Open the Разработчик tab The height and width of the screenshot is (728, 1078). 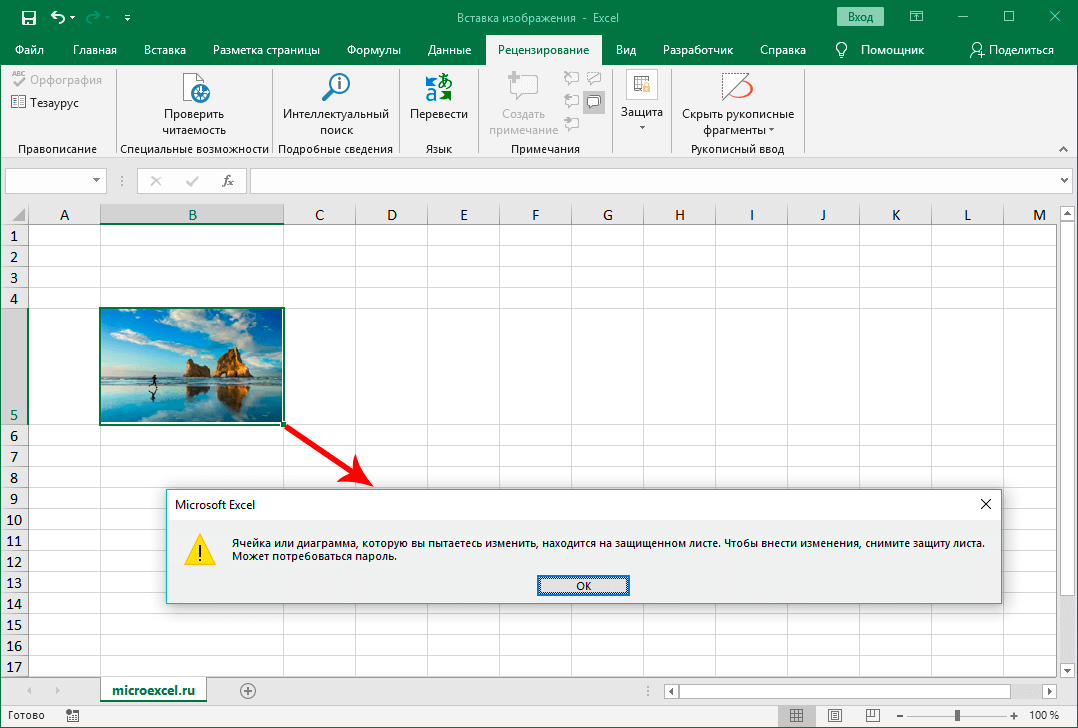point(698,50)
